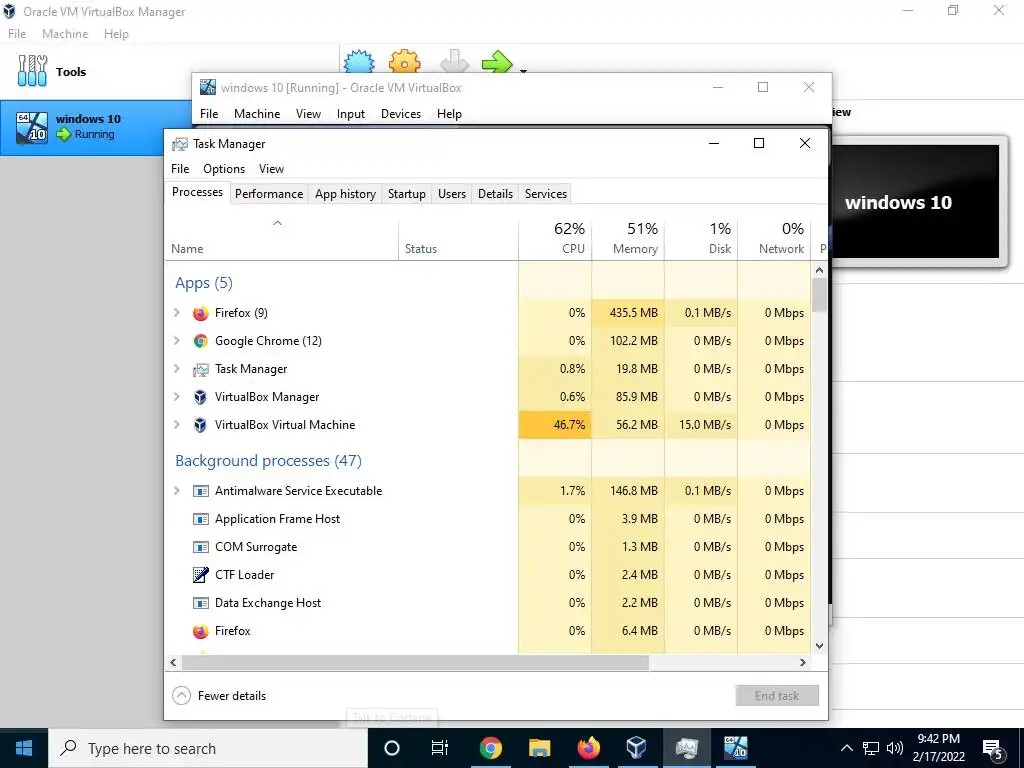Click the windows 10 preview thumbnail
Viewport: 1024px width, 768px height.
pos(916,202)
